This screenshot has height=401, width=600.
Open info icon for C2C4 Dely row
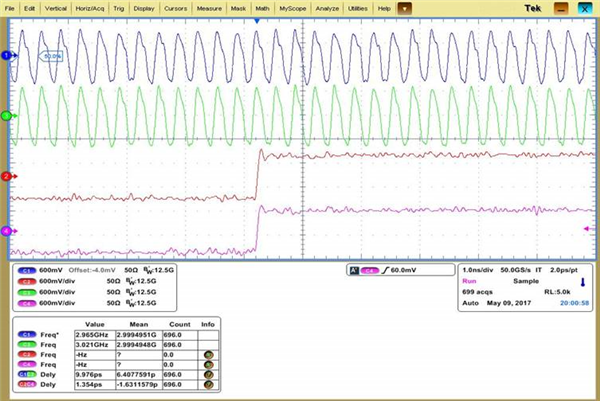(x=209, y=385)
